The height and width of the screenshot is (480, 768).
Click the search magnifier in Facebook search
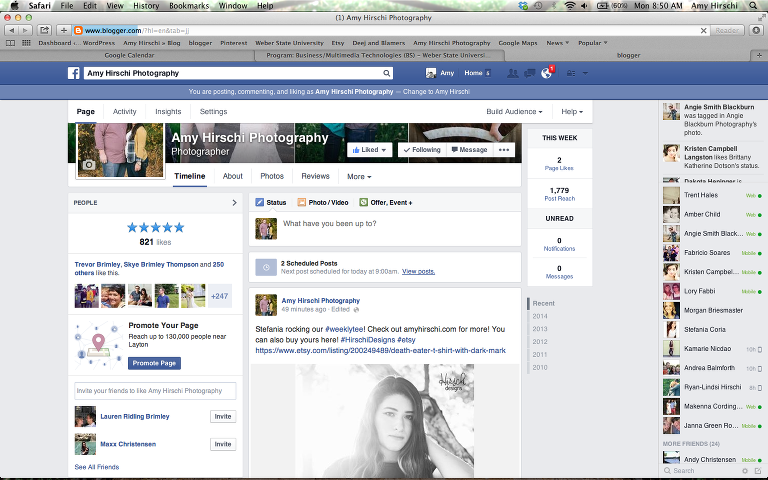386,73
